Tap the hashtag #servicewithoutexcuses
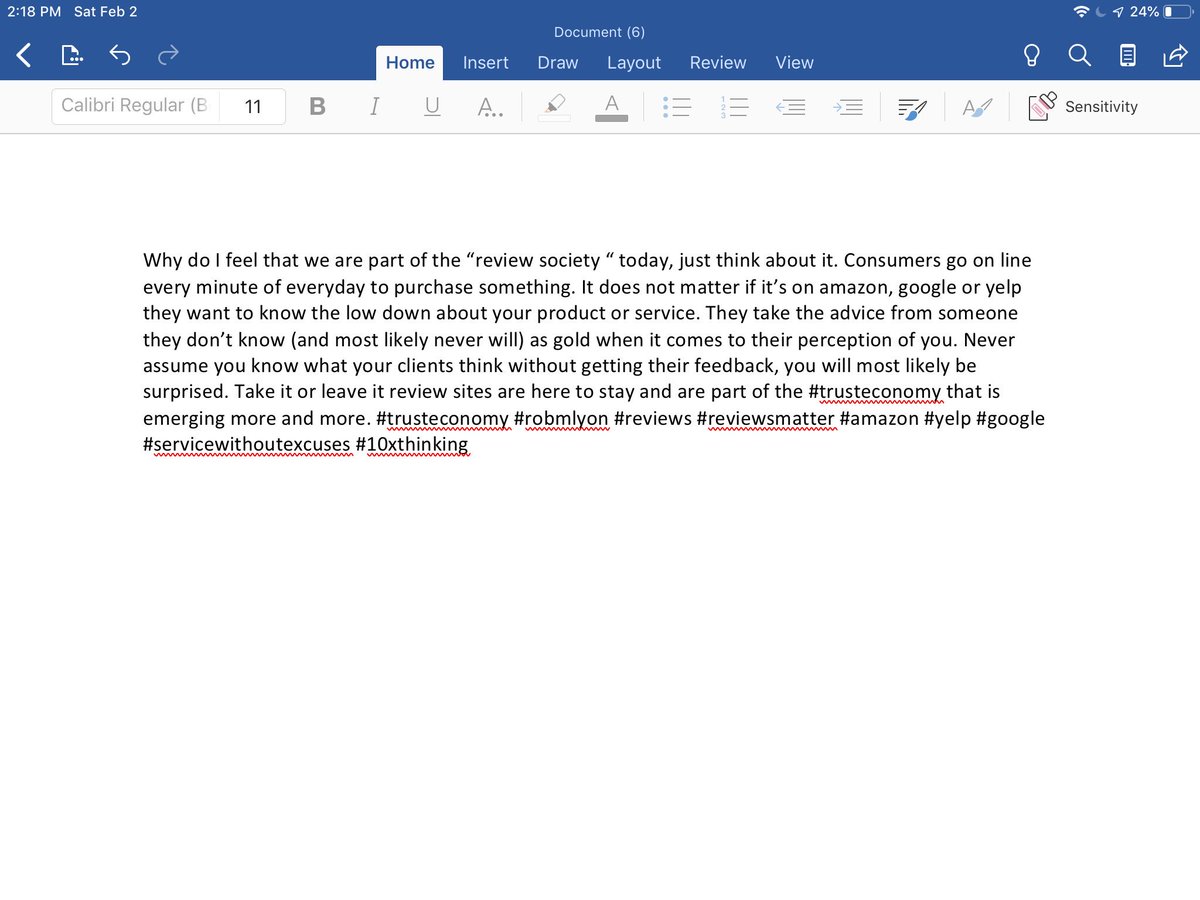 coord(246,444)
